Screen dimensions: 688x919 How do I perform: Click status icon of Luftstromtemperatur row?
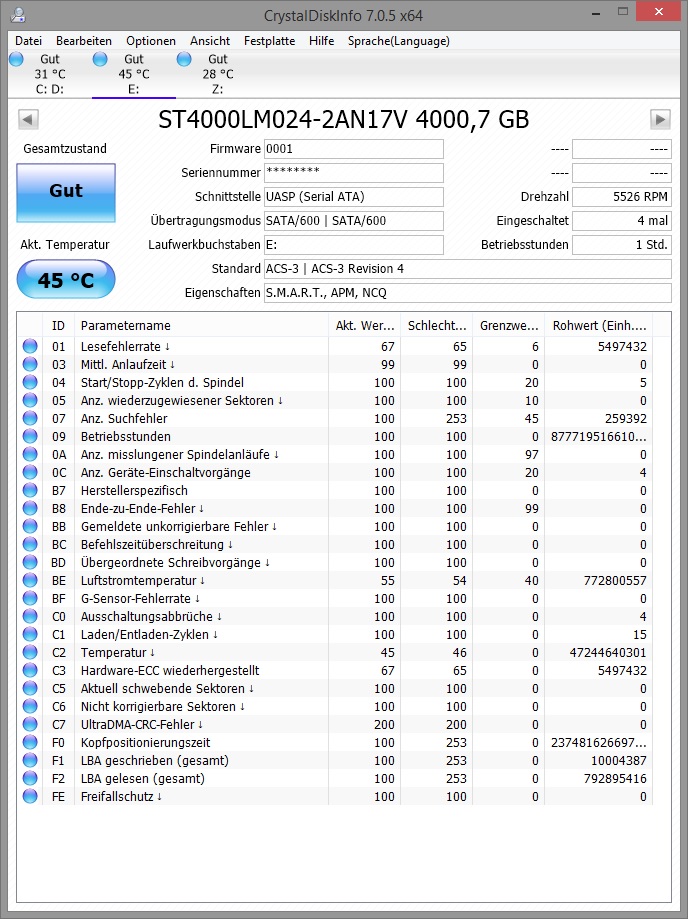[x=30, y=581]
